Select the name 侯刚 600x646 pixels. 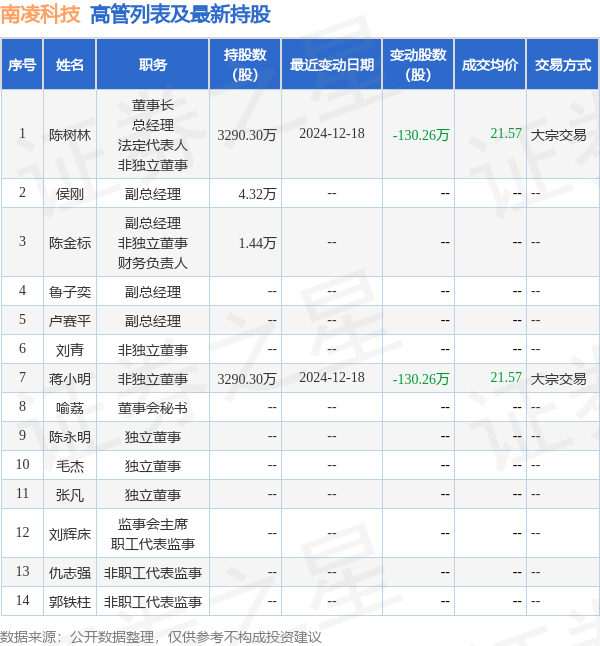(x=70, y=194)
